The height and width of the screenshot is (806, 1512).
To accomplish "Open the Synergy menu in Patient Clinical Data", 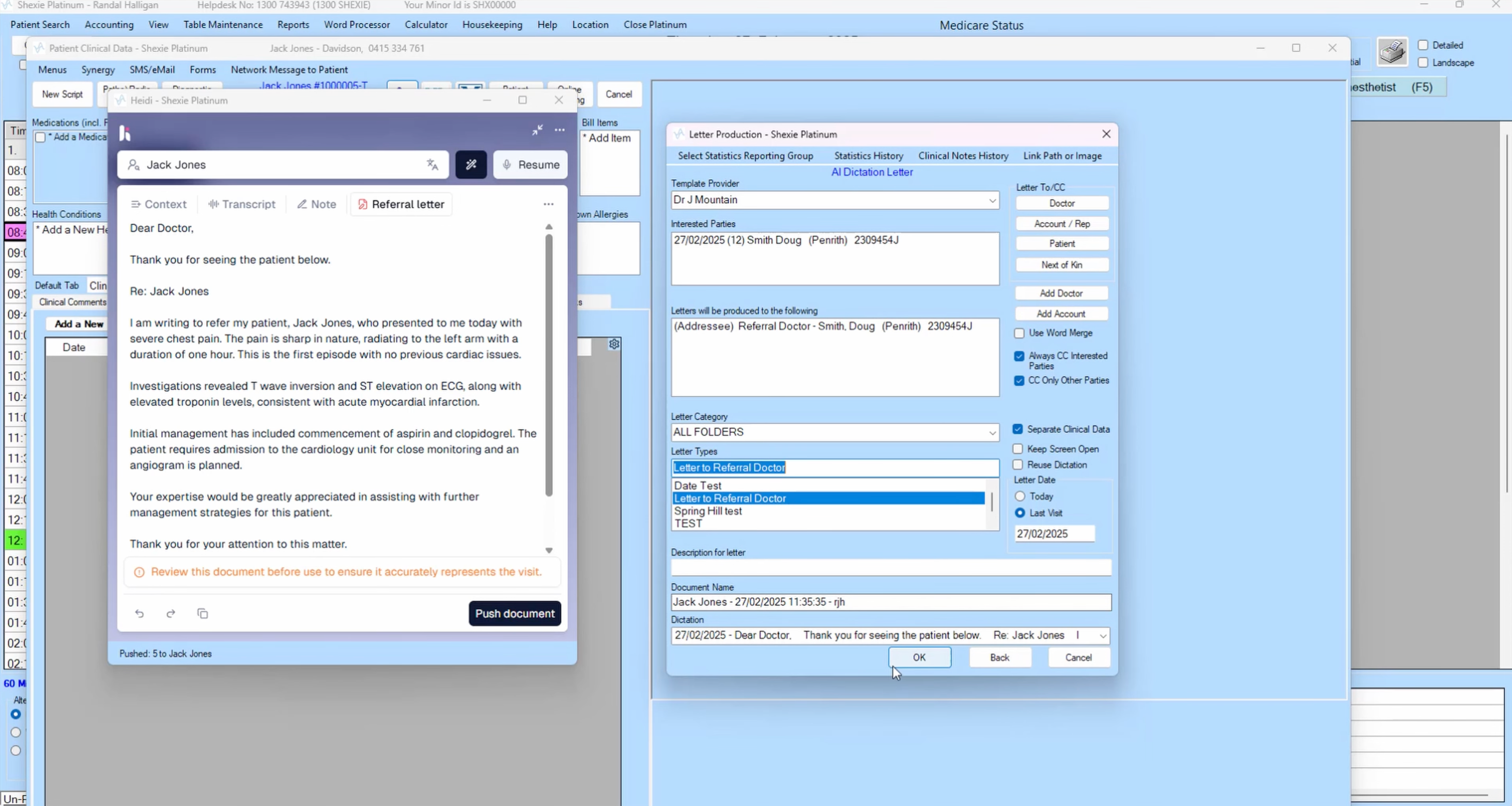I will pyautogui.click(x=98, y=69).
